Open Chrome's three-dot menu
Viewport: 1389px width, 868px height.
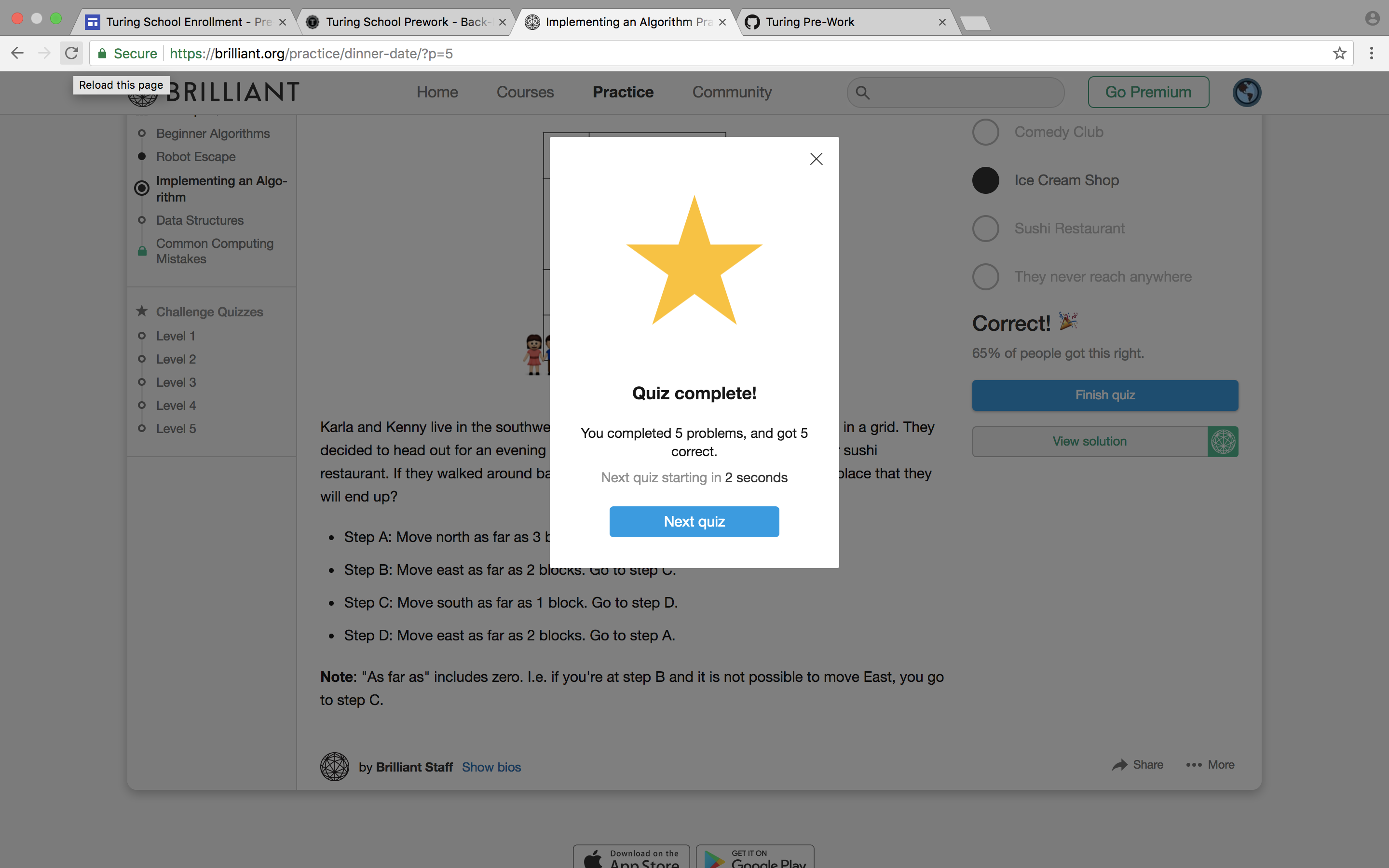coord(1371,54)
